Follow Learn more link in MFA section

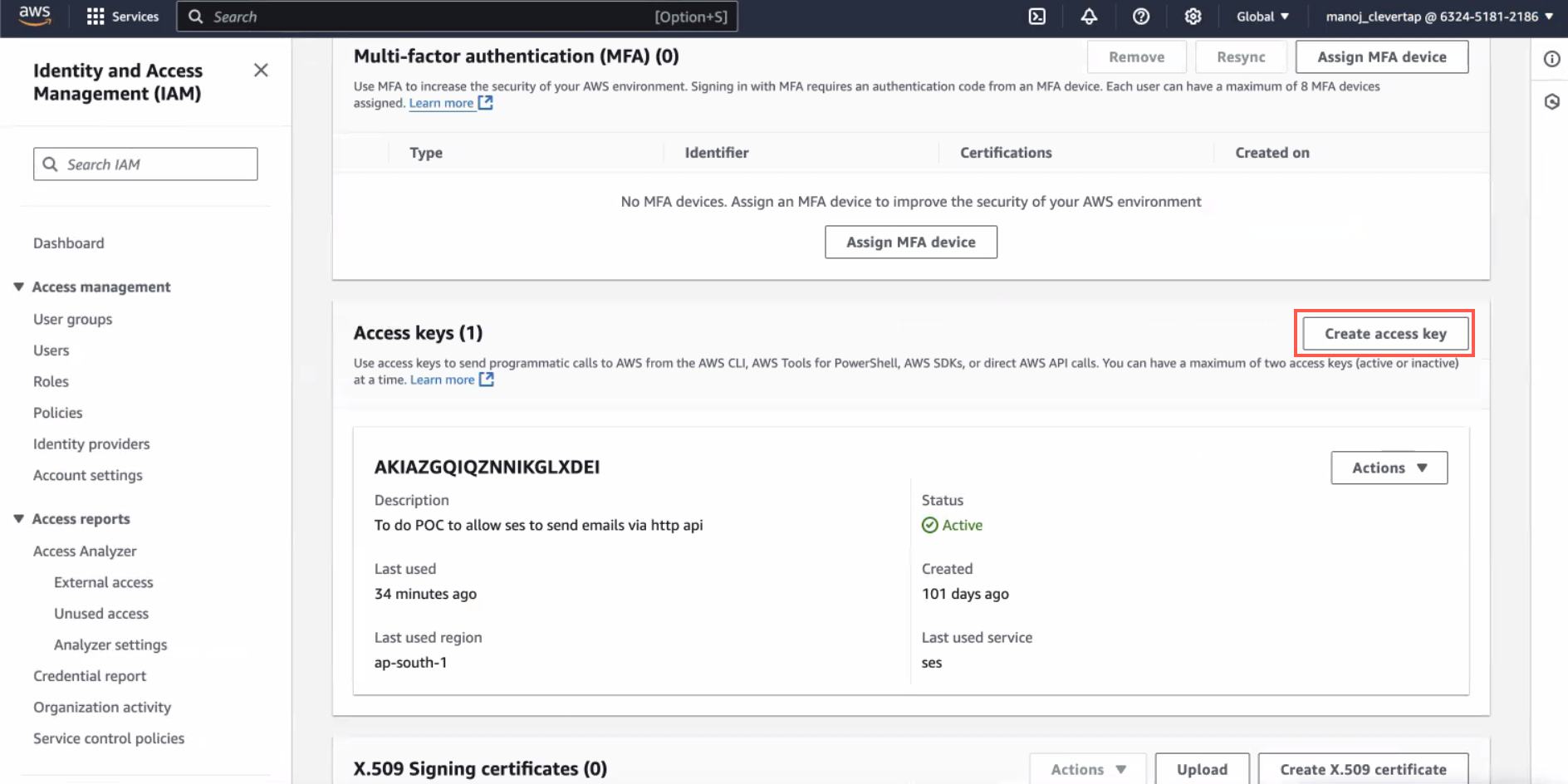(451, 103)
